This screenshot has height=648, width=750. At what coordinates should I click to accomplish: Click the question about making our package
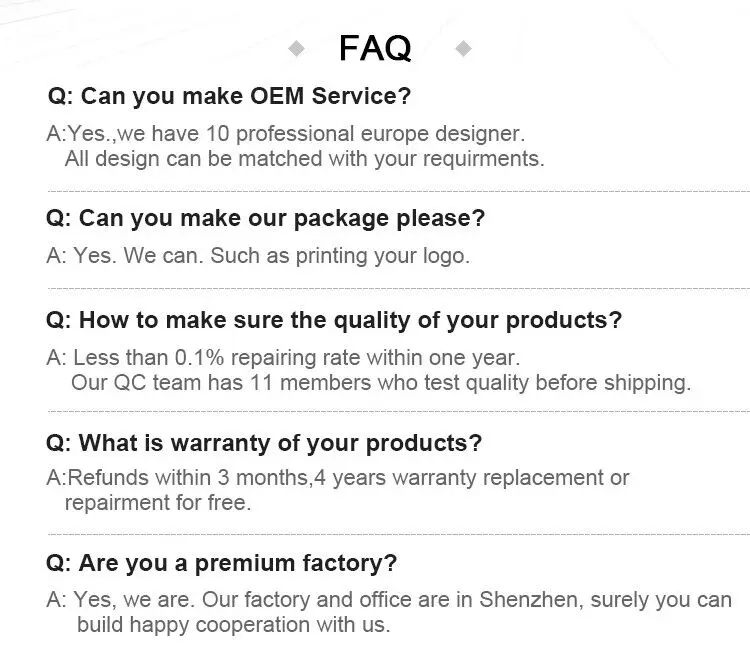tap(266, 218)
